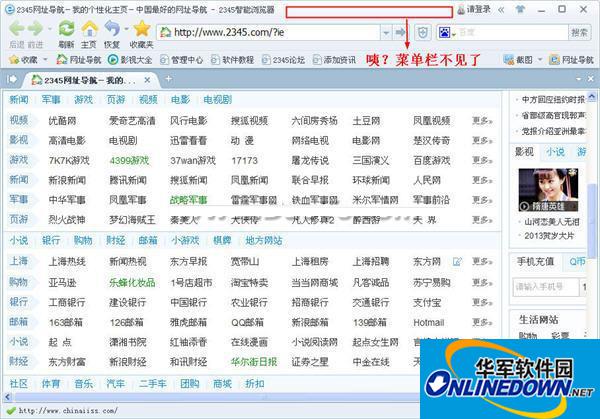This screenshot has height=419, width=600.
Task: Expand 更多 in the 银行 row
Action: click(x=482, y=302)
